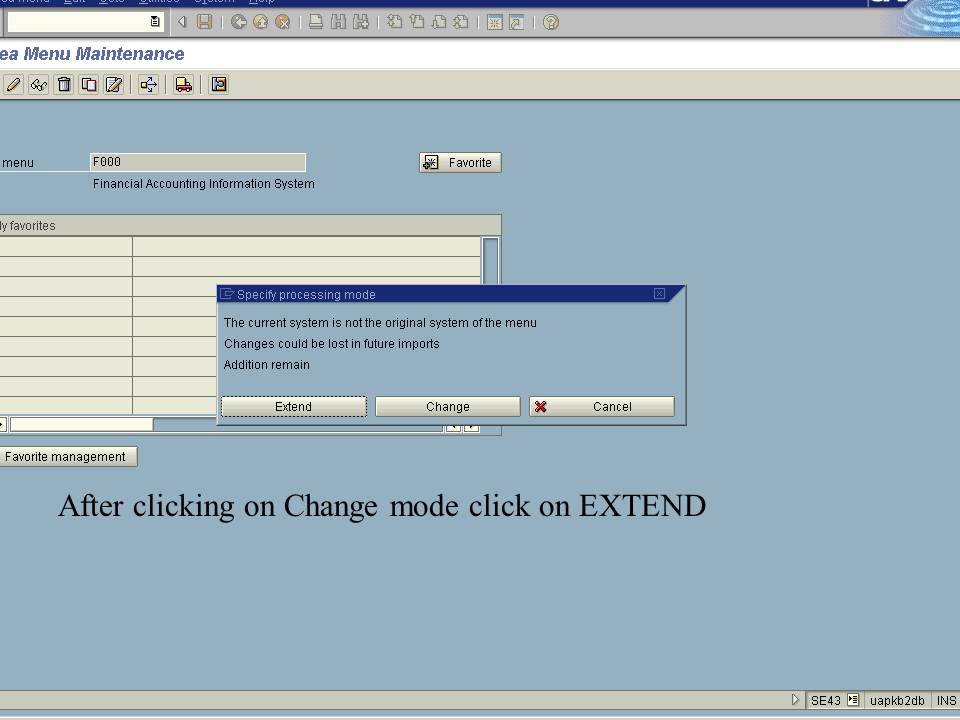Select the Change (pencil) icon
The image size is (960, 720).
tap(13, 84)
